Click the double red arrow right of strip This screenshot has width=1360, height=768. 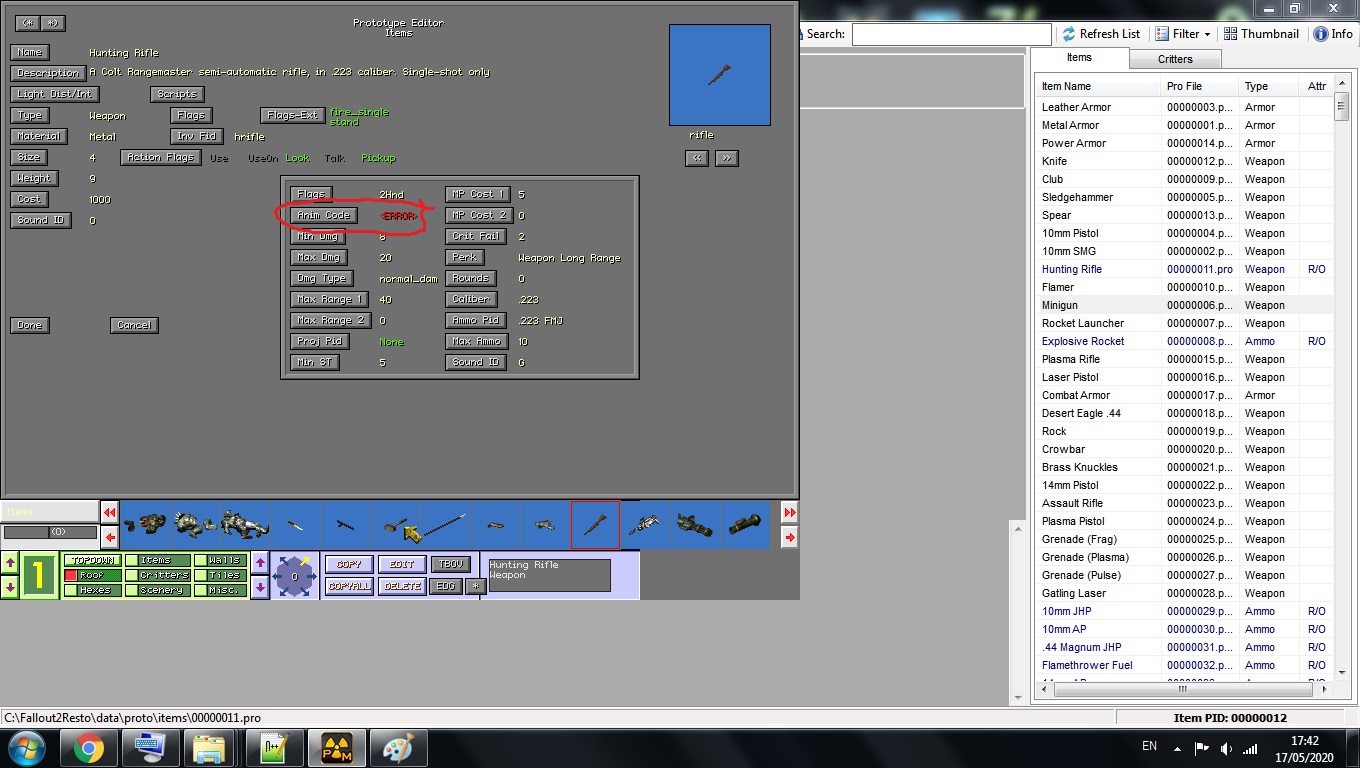coord(790,513)
